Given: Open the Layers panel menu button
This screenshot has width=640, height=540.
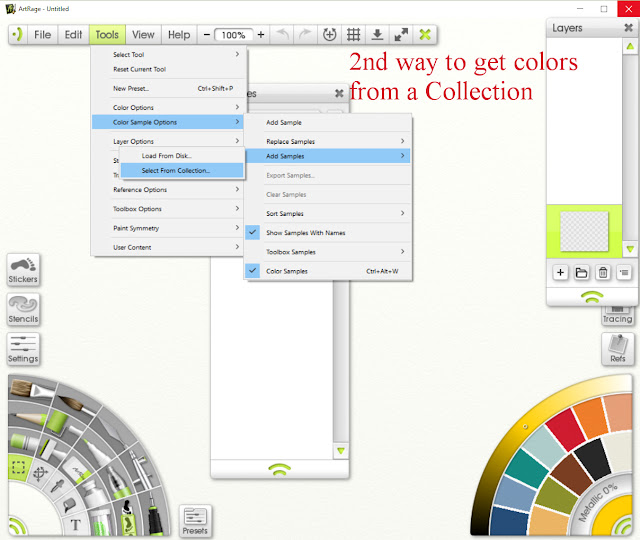Looking at the screenshot, I should click(624, 272).
